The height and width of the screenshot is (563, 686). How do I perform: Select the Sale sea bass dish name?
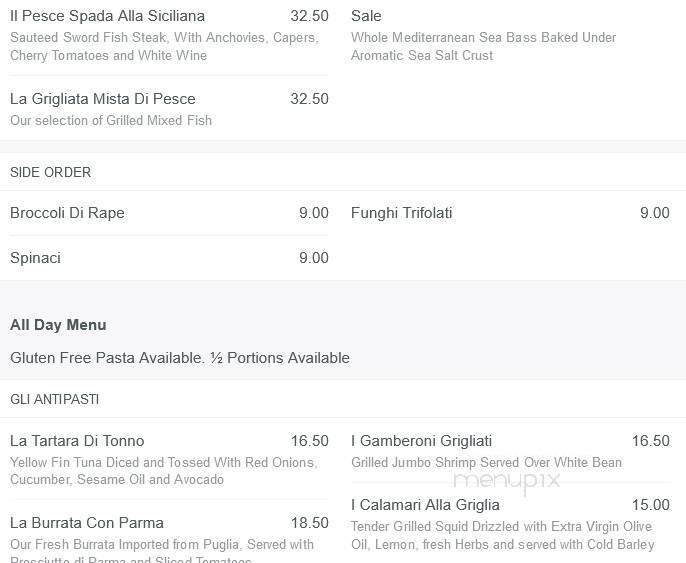366,16
